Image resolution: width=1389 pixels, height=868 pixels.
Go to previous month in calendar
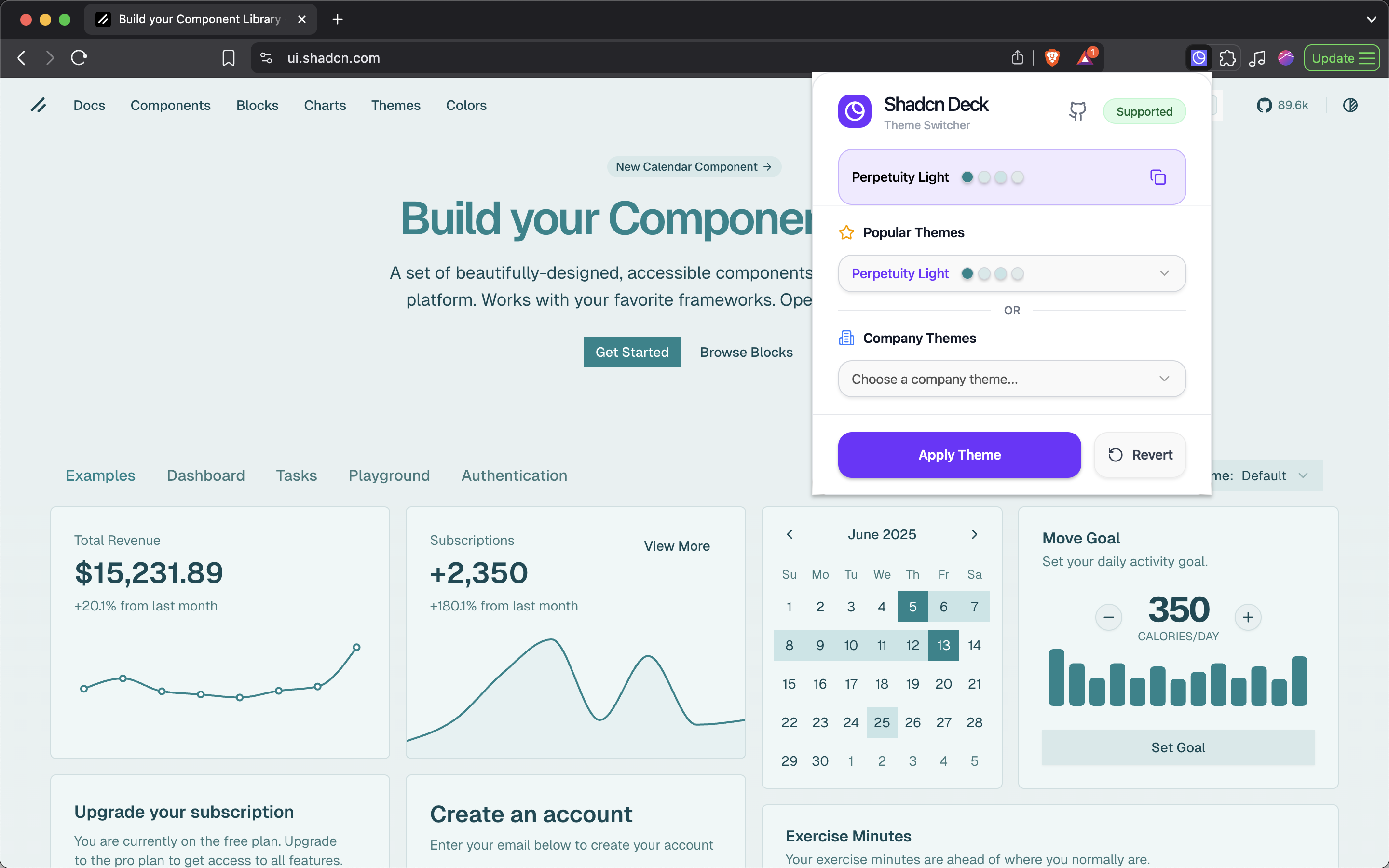(789, 534)
